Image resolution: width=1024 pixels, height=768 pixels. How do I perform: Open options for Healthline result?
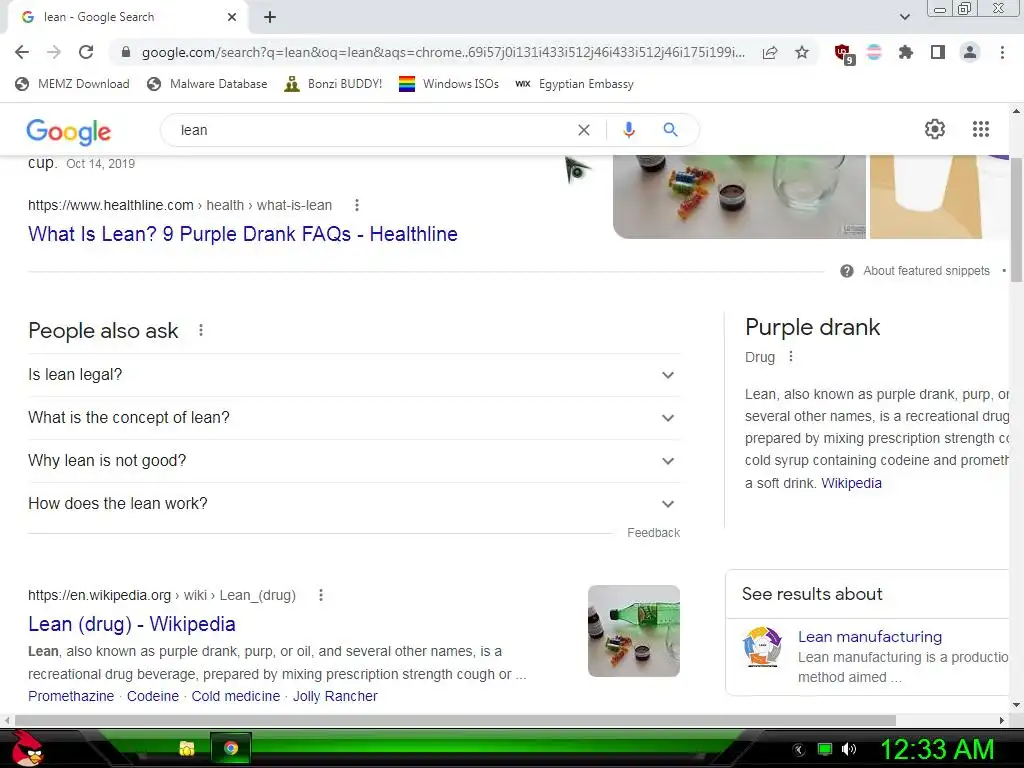click(357, 205)
